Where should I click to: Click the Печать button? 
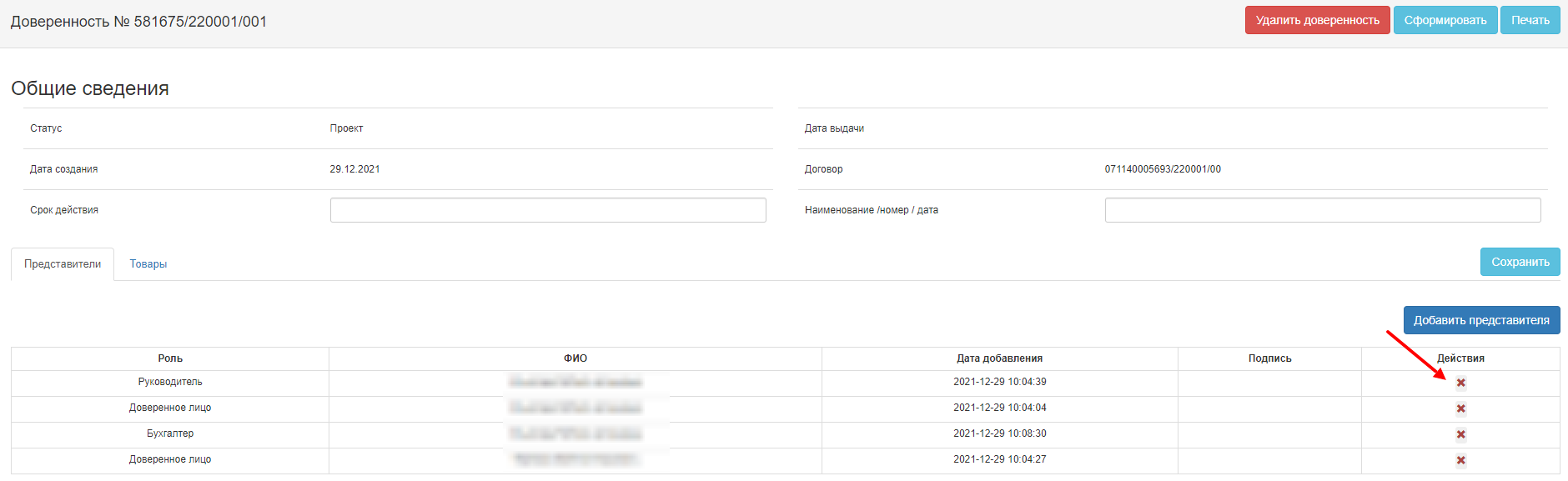pos(1530,20)
